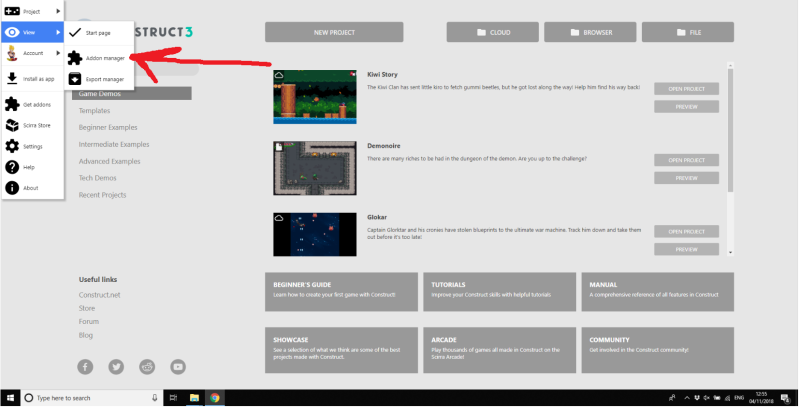Image resolution: width=800 pixels, height=408 pixels.
Task: Open the Reddit social link icon
Action: [x=147, y=367]
